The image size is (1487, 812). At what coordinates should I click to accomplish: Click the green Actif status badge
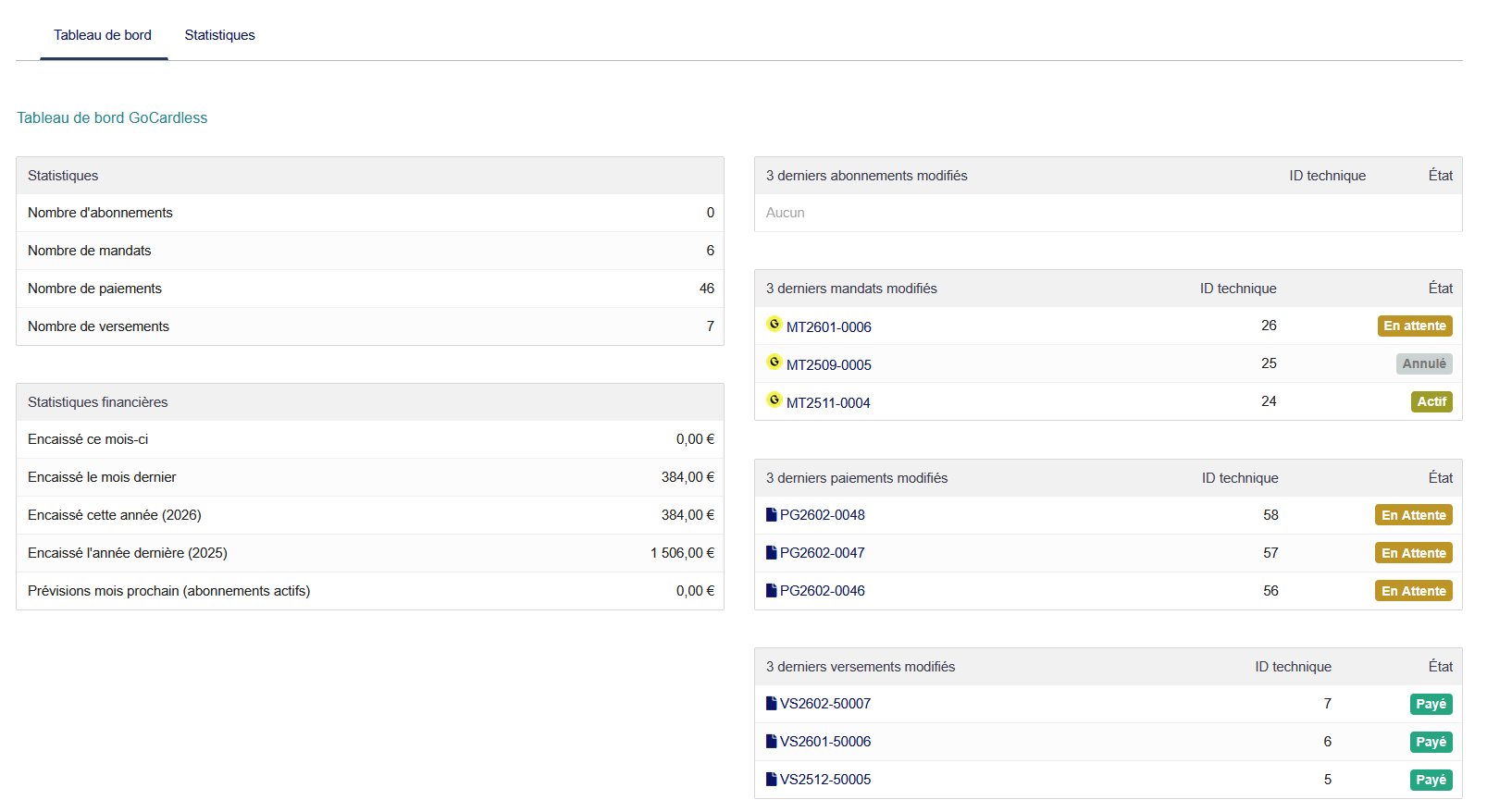[1431, 401]
